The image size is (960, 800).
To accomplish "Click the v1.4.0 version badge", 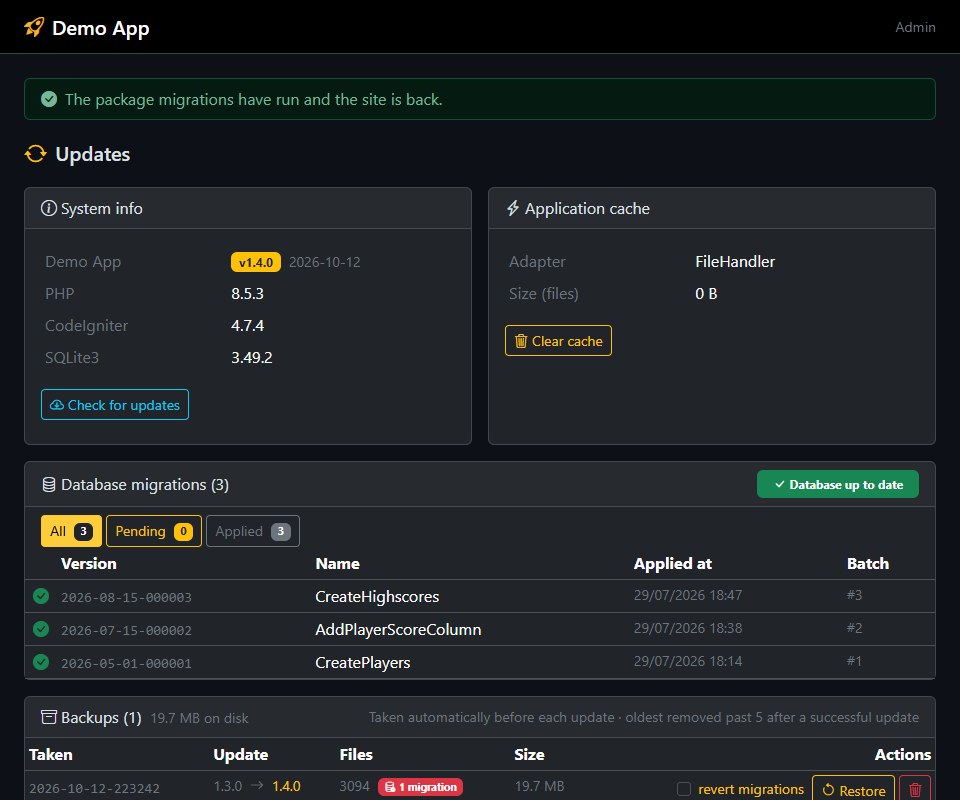I will pyautogui.click(x=256, y=262).
